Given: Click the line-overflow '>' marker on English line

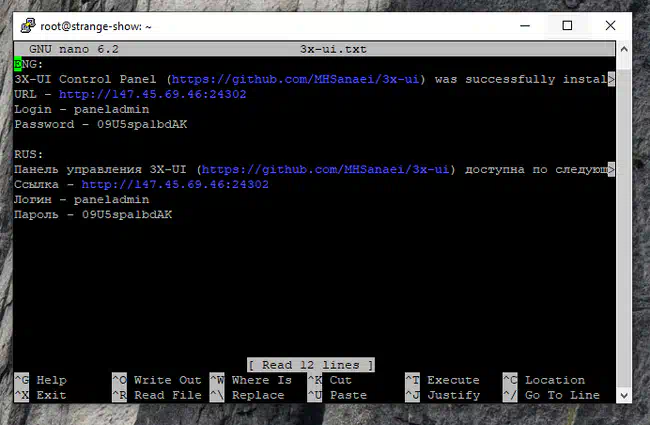Looking at the screenshot, I should pyautogui.click(x=611, y=79).
